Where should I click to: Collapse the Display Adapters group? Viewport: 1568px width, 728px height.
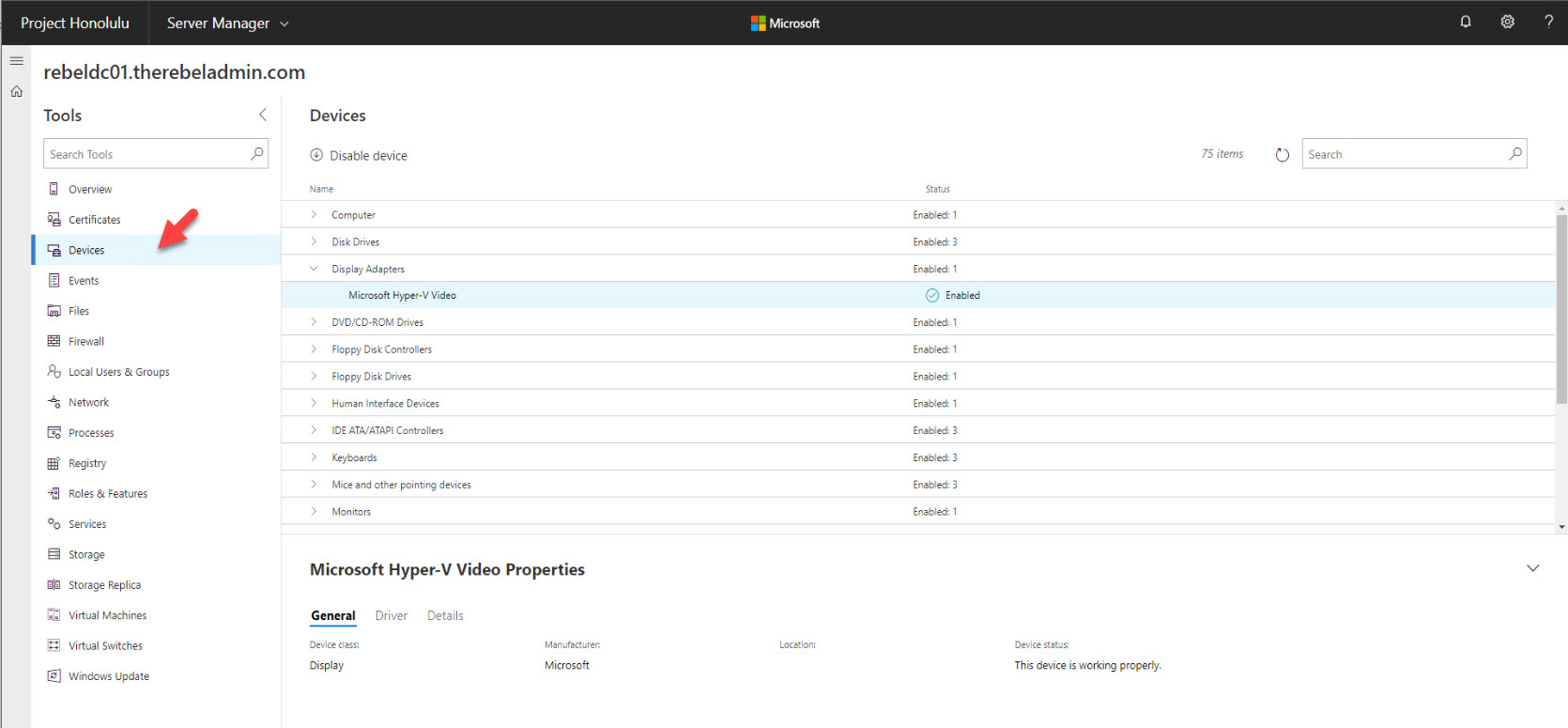click(314, 269)
